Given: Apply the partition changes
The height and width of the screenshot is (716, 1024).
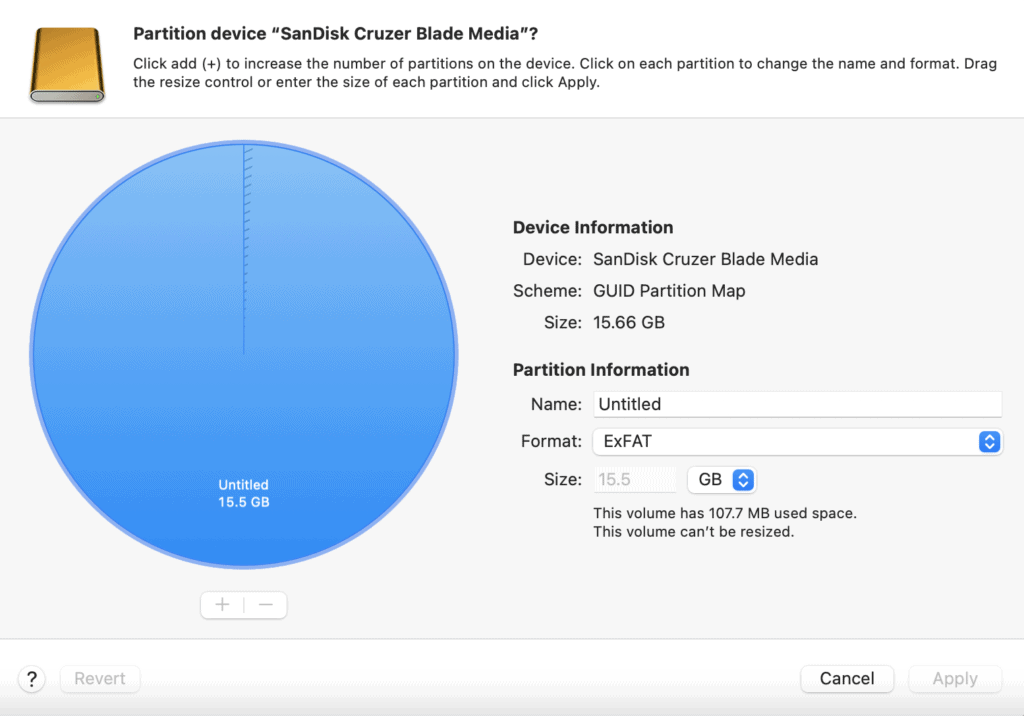Looking at the screenshot, I should (955, 679).
